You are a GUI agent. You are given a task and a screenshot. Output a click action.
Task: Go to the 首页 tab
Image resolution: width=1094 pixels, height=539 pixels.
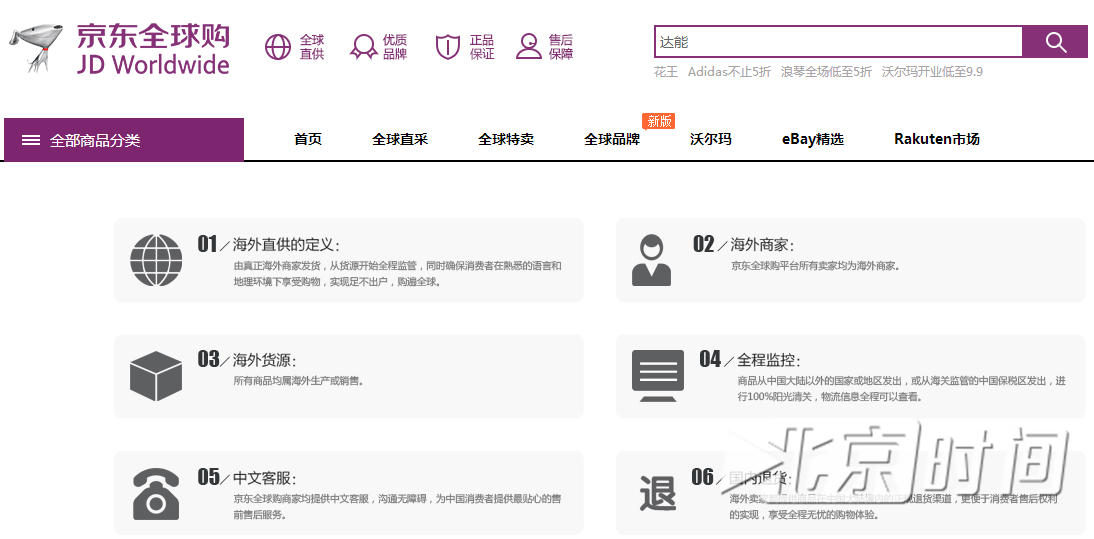pos(308,139)
